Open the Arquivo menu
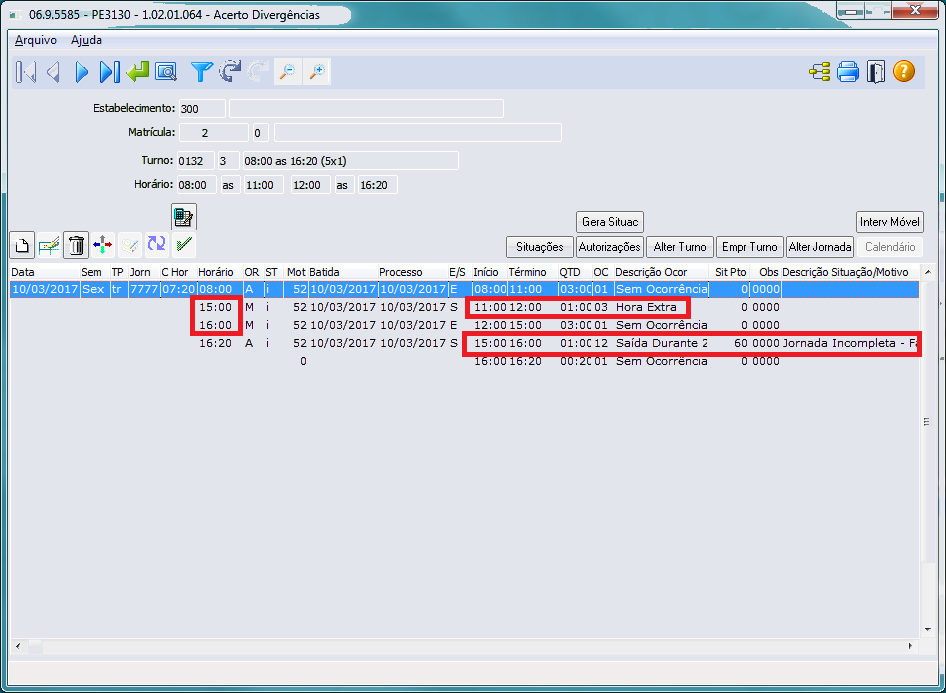Screen dimensions: 946x693 (x=36, y=40)
